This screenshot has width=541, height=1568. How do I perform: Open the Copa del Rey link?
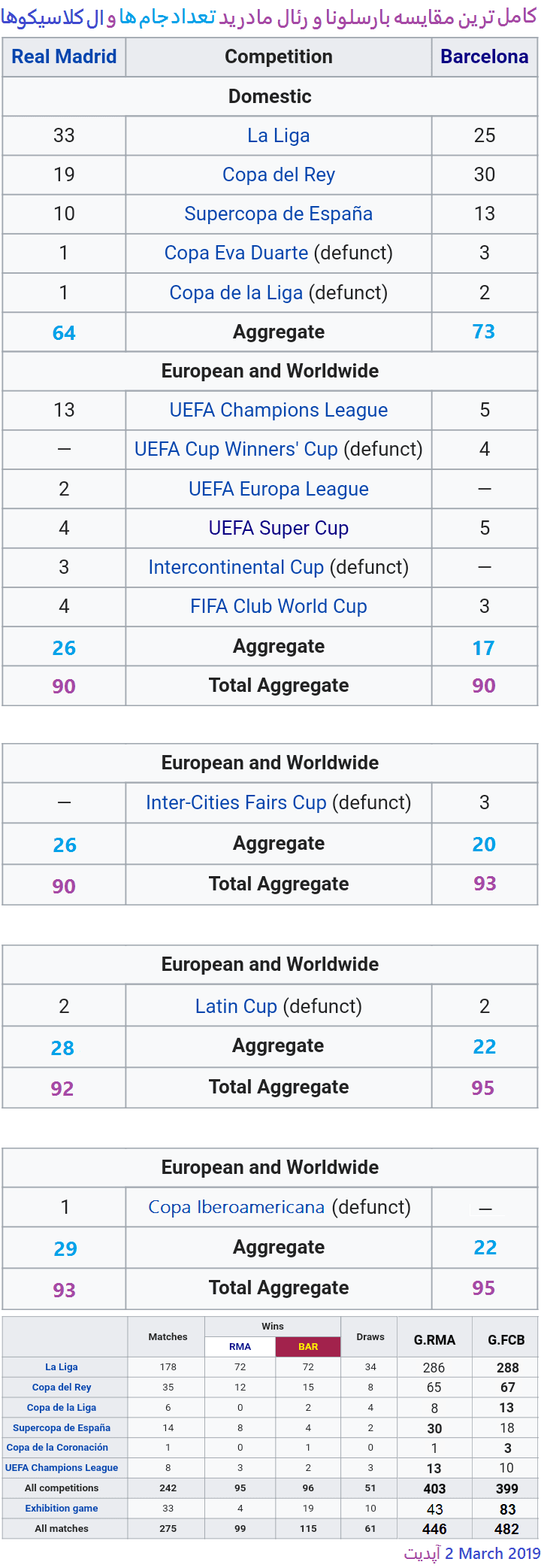(278, 174)
